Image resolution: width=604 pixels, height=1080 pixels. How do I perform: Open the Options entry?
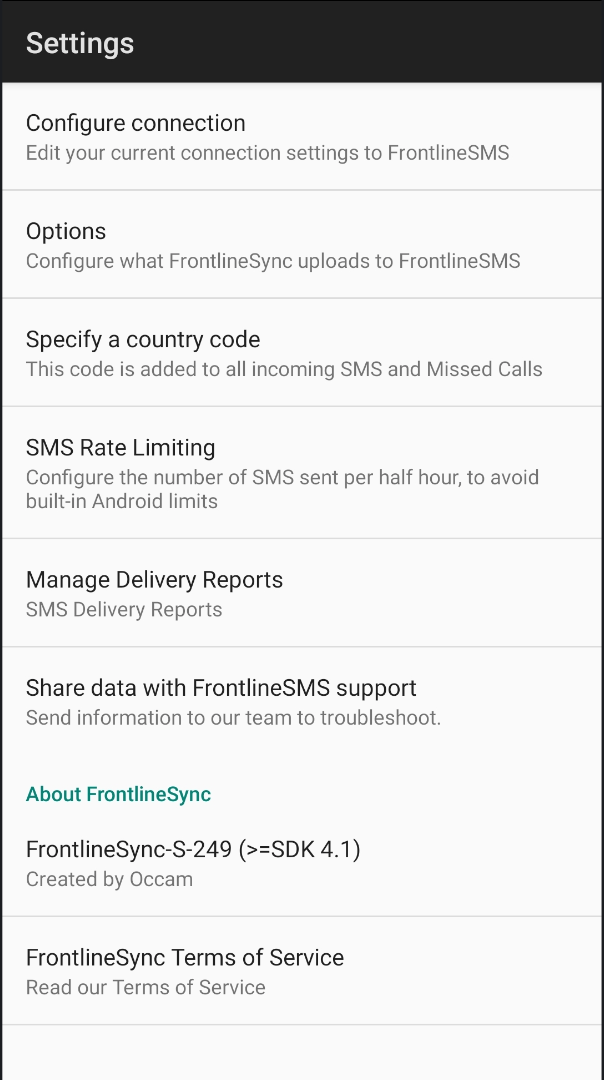click(x=66, y=231)
